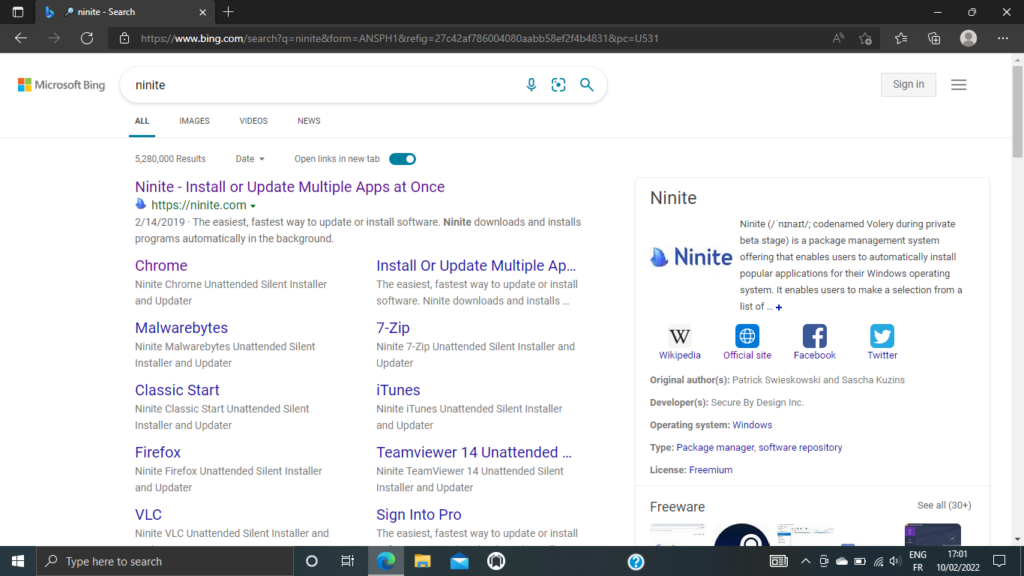Open the Favorites list icon
This screenshot has height=576, width=1024.
pyautogui.click(x=901, y=39)
